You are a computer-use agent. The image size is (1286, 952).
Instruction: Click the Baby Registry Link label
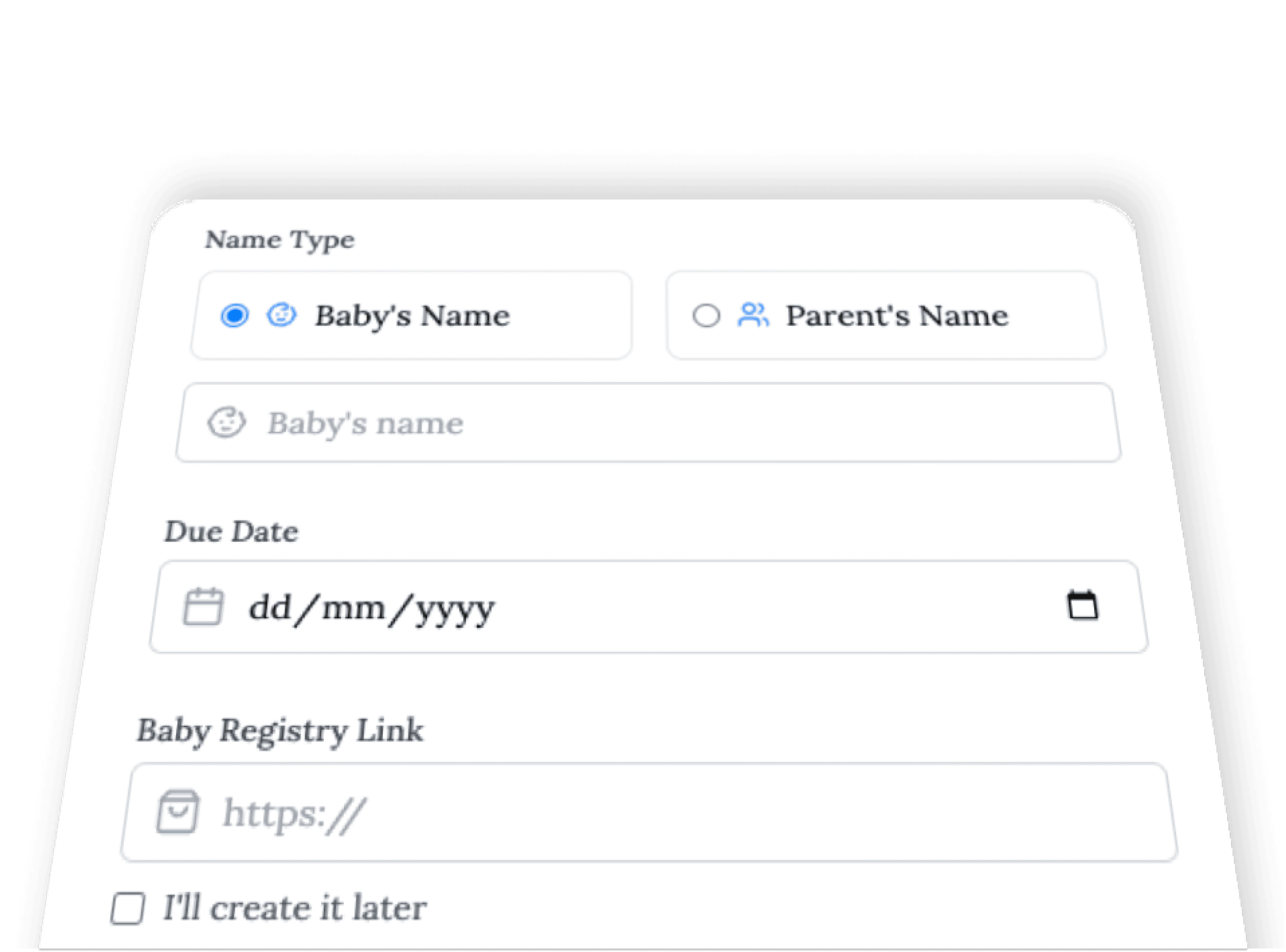click(x=280, y=731)
